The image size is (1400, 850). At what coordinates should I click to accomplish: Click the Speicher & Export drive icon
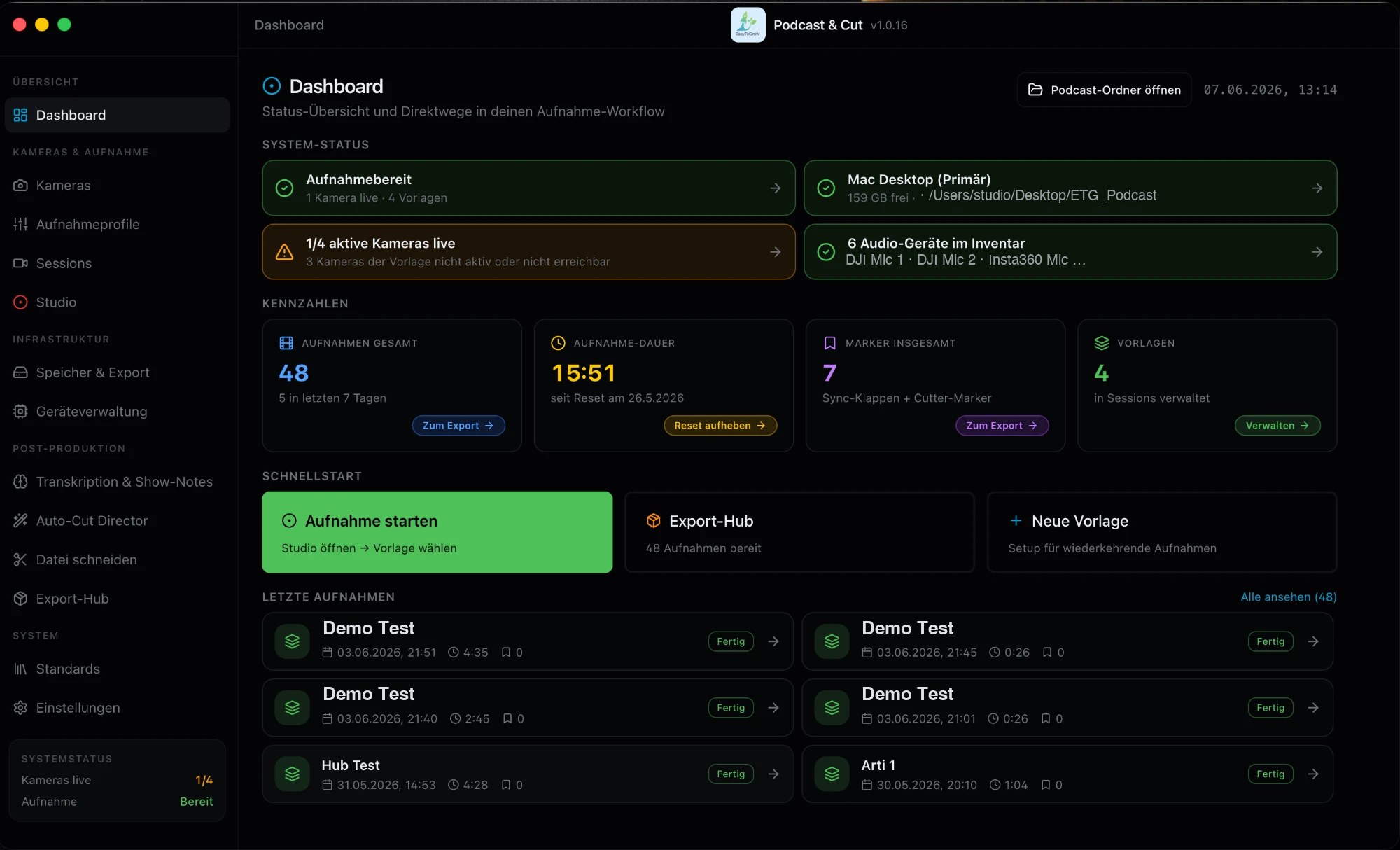coord(20,372)
